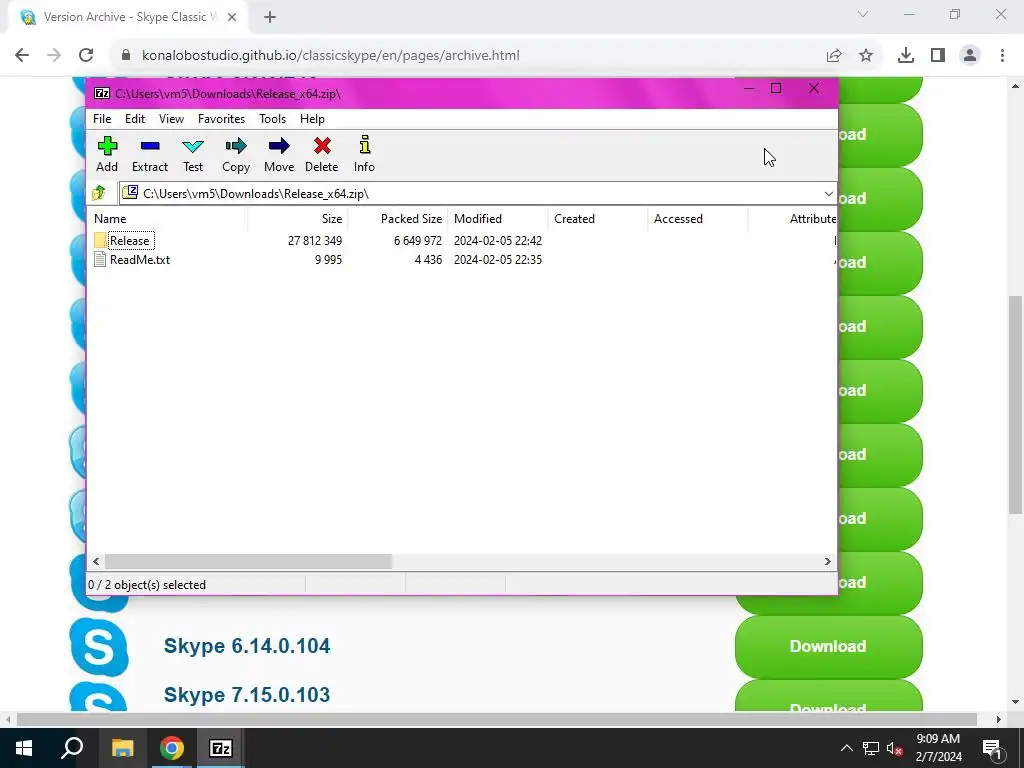Open Chrome downloads icon
1024x768 pixels.
click(906, 56)
